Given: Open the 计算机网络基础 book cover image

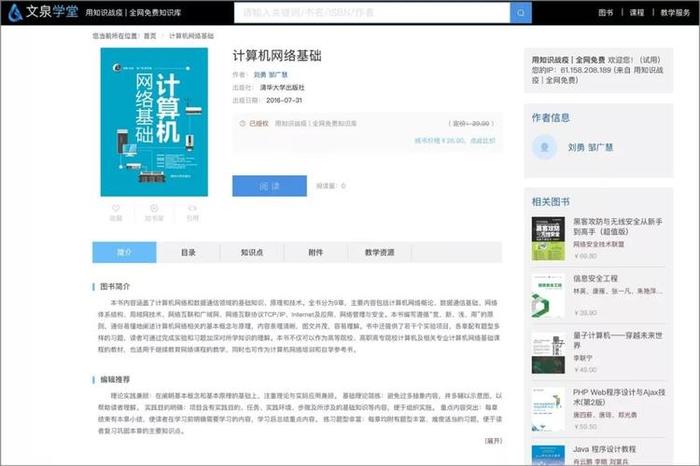Looking at the screenshot, I should point(154,122).
